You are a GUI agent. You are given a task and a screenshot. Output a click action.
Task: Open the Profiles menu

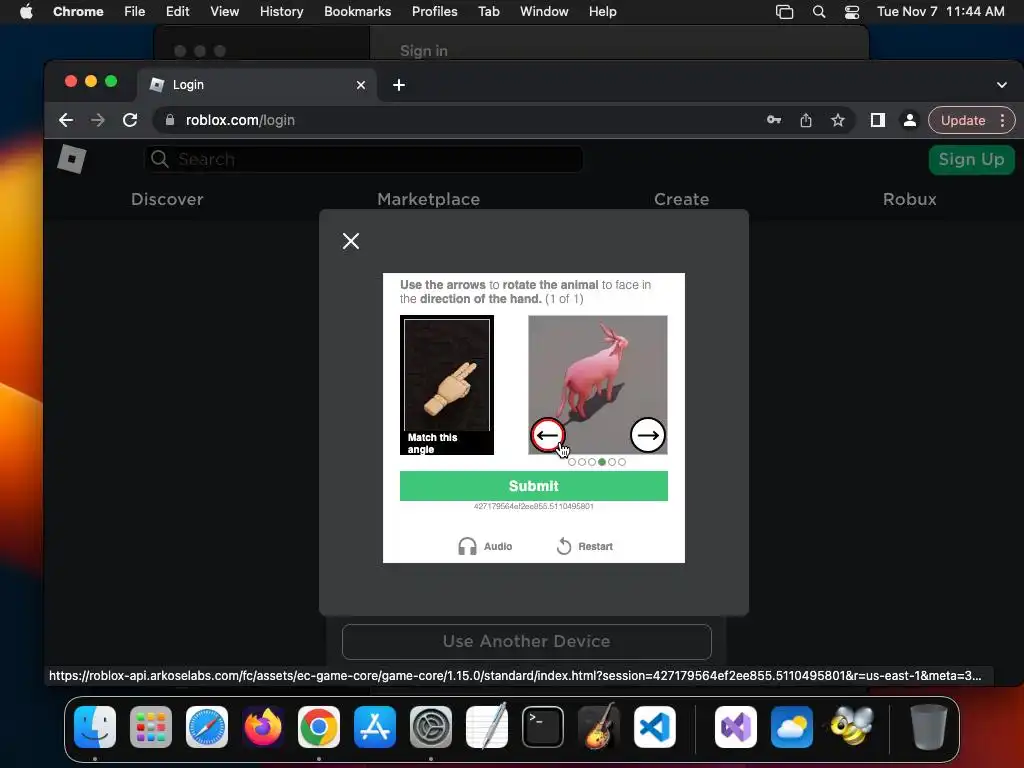pos(434,11)
